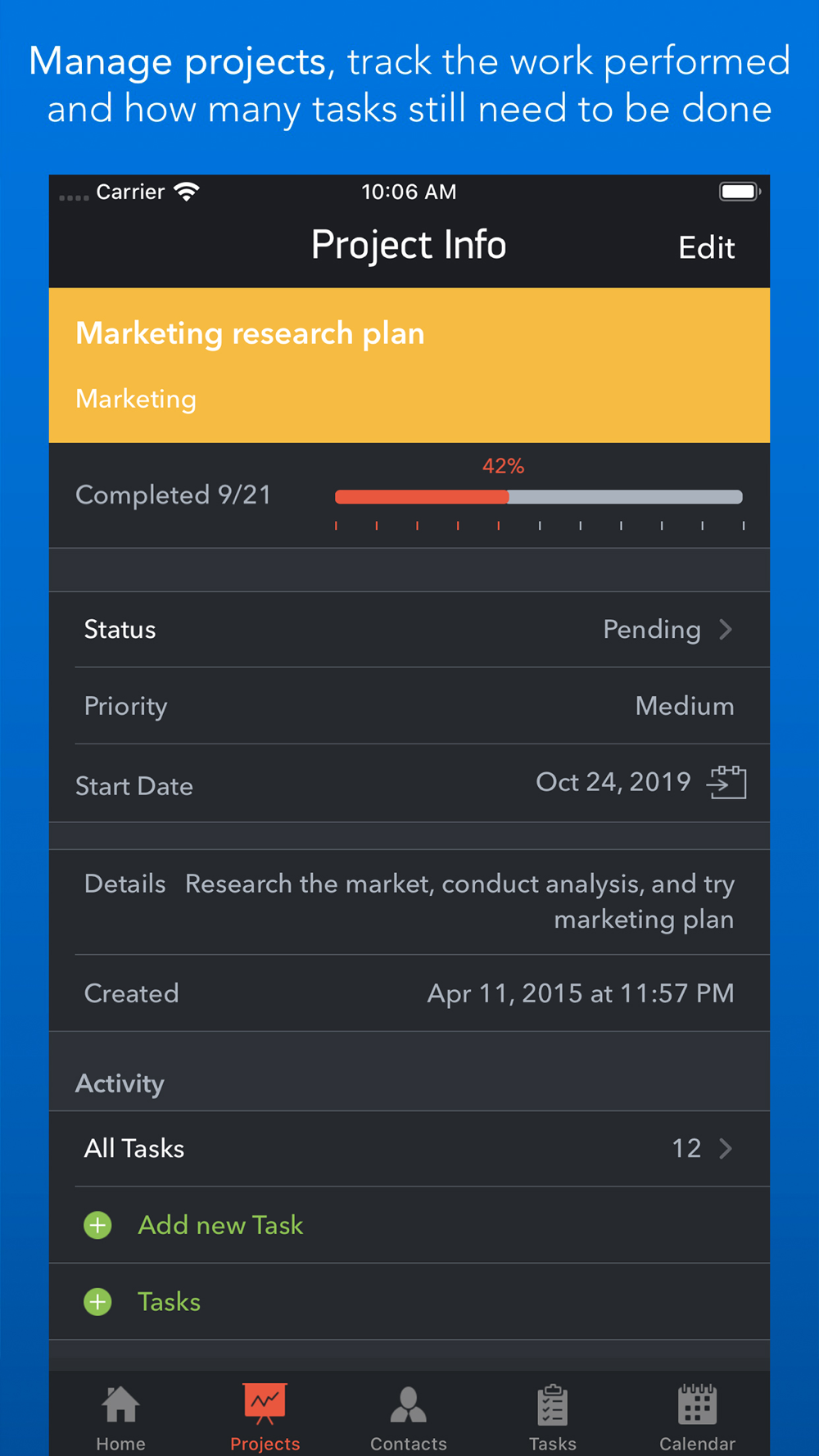
Task: Select the Marketing research plan yellow header
Action: (409, 365)
